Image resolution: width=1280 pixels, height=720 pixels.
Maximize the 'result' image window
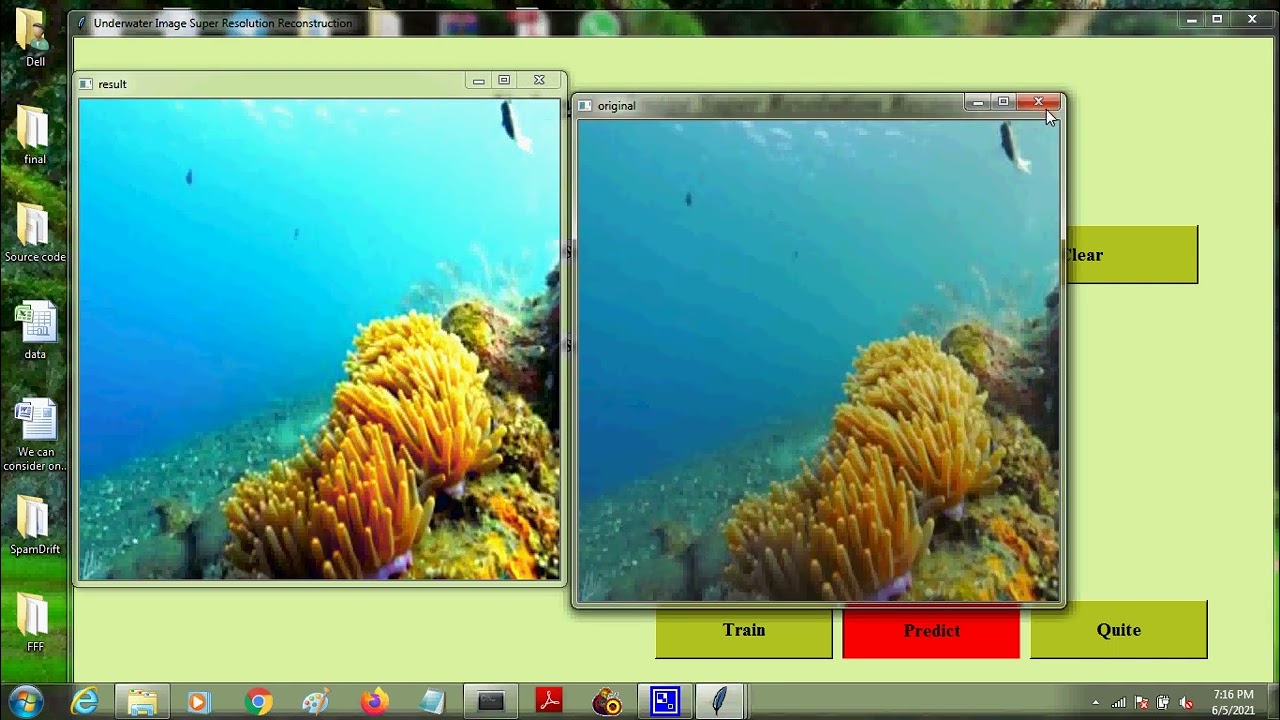pyautogui.click(x=504, y=80)
